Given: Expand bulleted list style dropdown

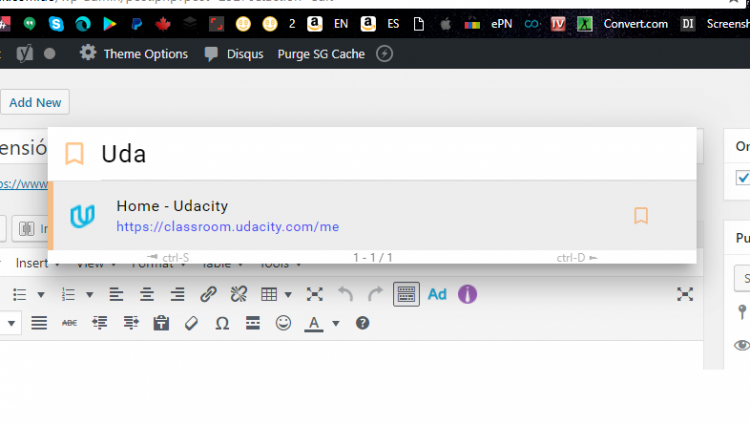Looking at the screenshot, I should pos(41,294).
